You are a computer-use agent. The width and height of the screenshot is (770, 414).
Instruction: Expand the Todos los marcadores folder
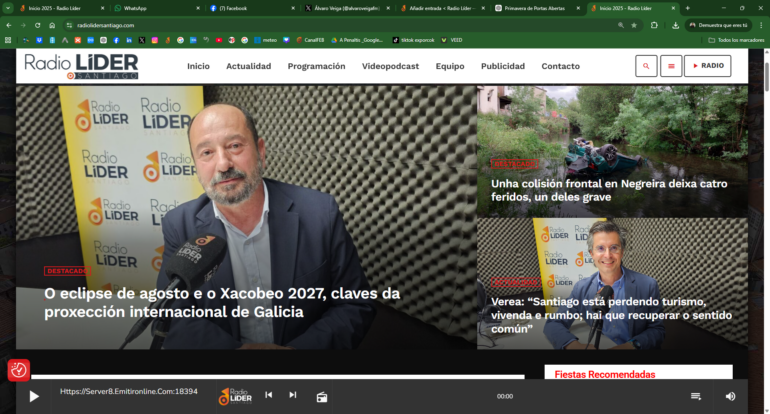(734, 40)
